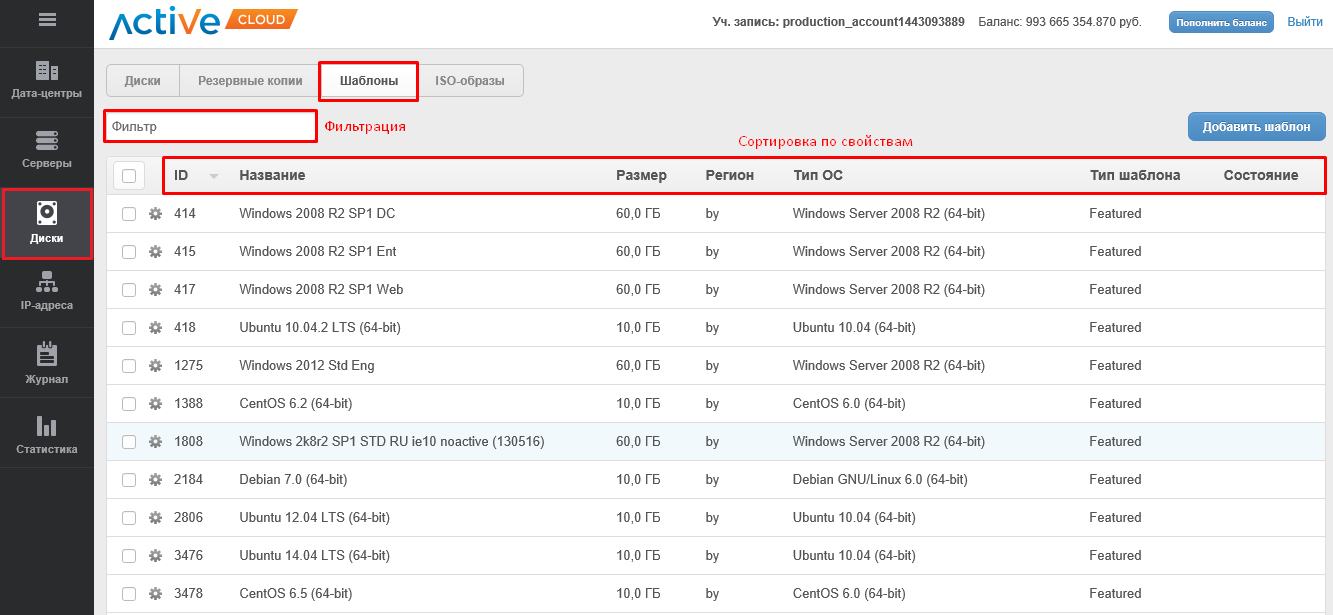Open Журнал in the sidebar

[x=47, y=364]
